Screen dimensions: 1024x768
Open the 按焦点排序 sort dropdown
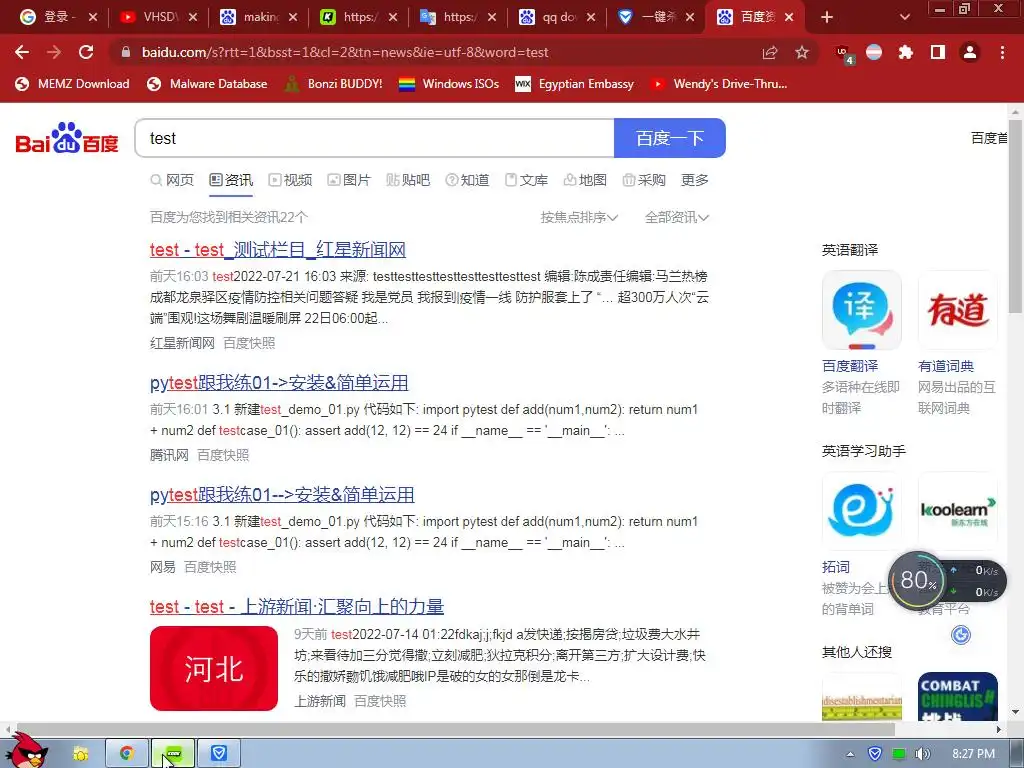pos(579,217)
